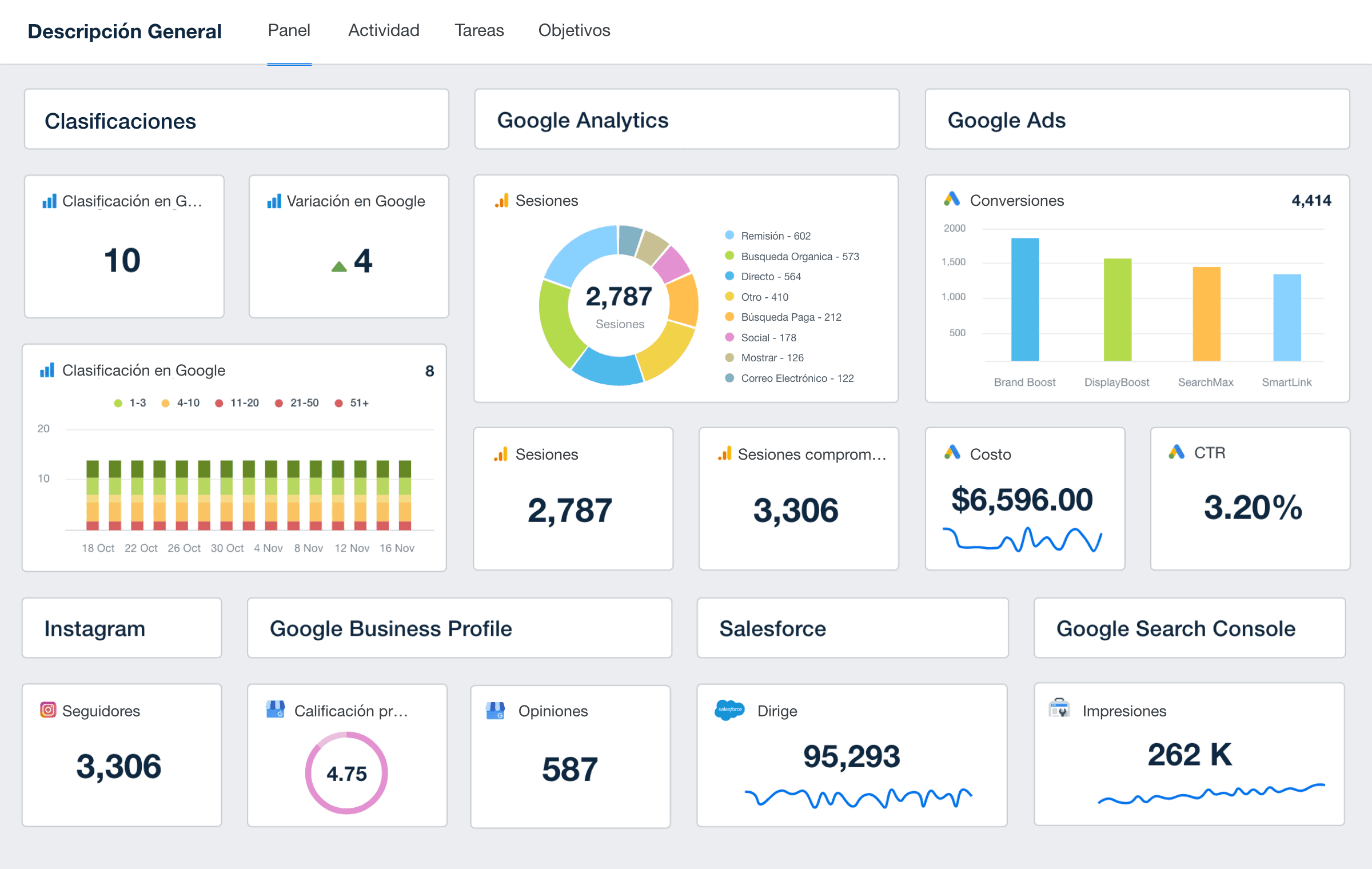1372x869 pixels.
Task: Click the Google Ads icon beside Conversiones
Action: point(952,200)
